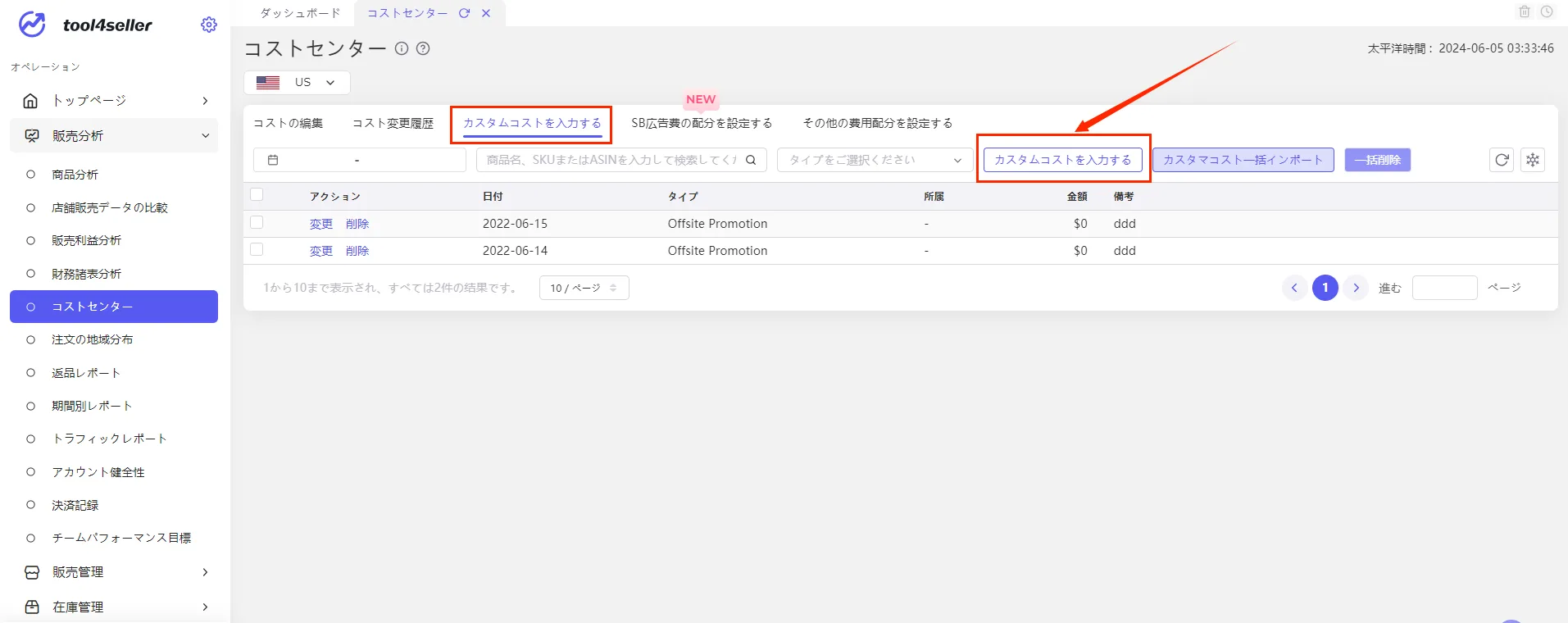1568x623 pixels.
Task: Open 注文の地域分布 in sidebar
Action: pos(92,339)
